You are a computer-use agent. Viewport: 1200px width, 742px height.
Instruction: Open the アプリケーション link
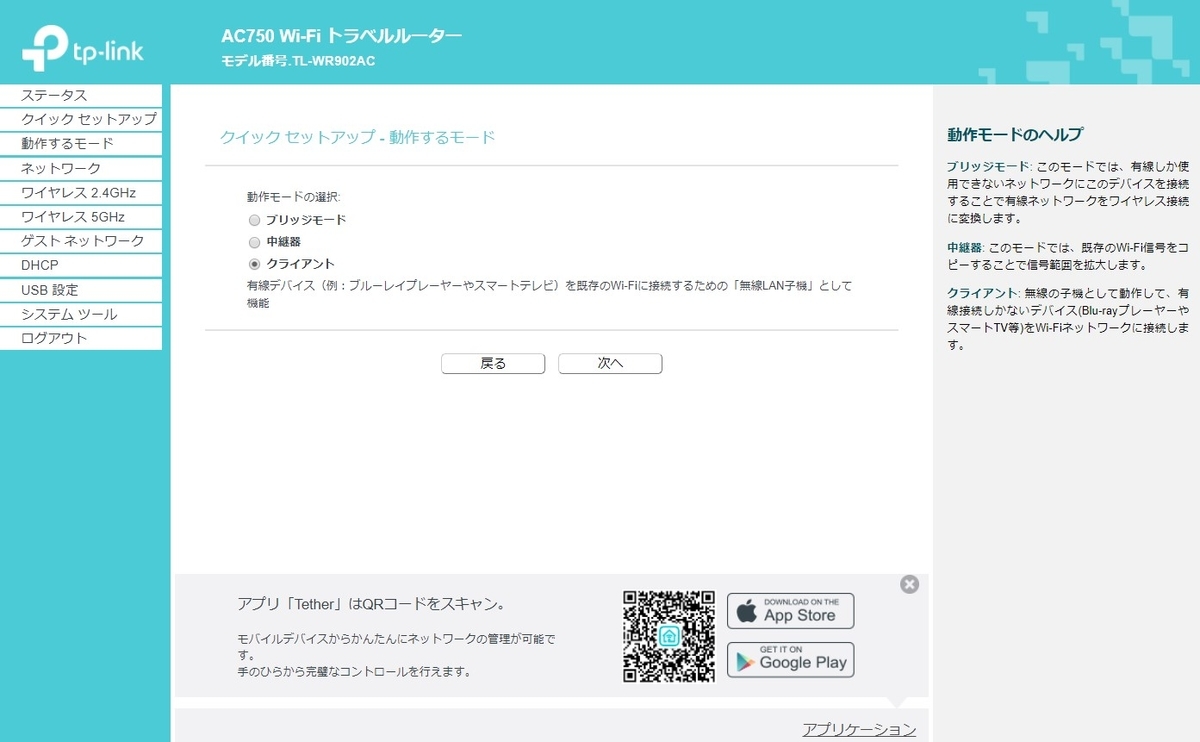coord(860,730)
